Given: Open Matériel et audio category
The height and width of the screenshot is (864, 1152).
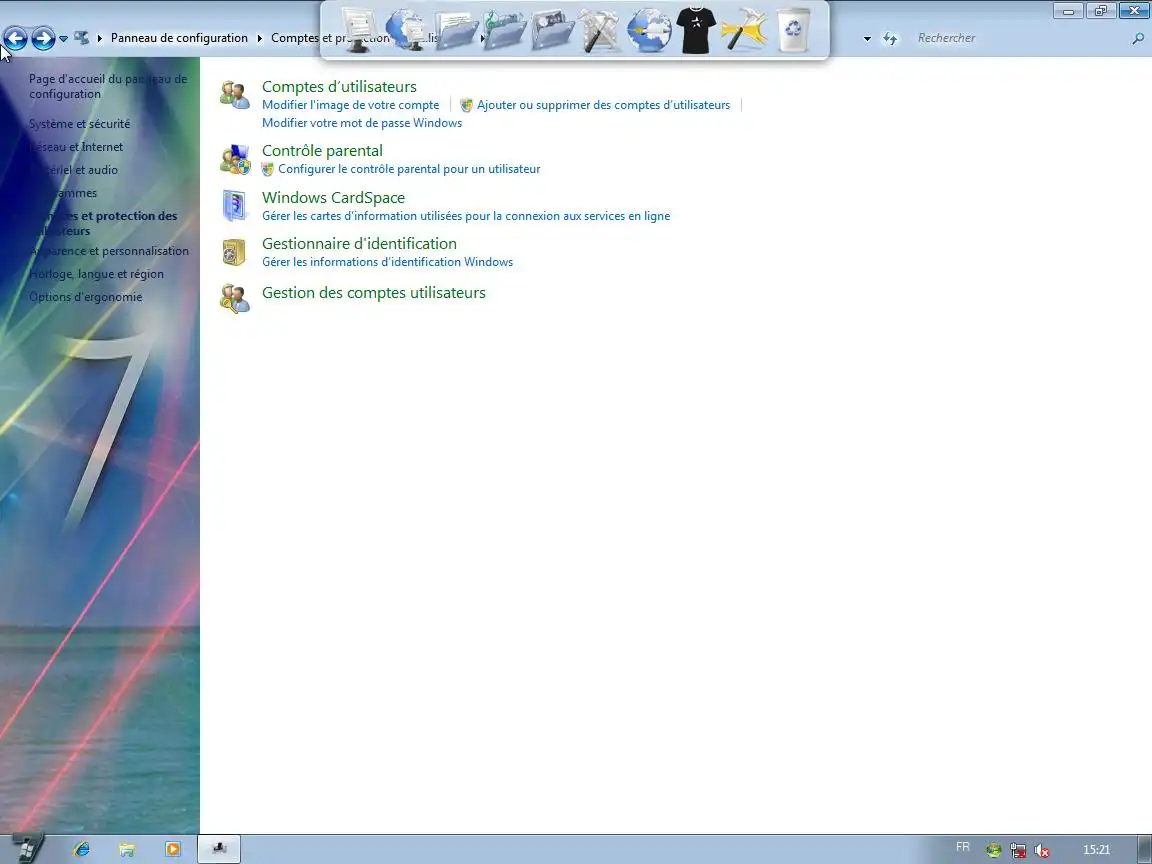Looking at the screenshot, I should coord(73,170).
